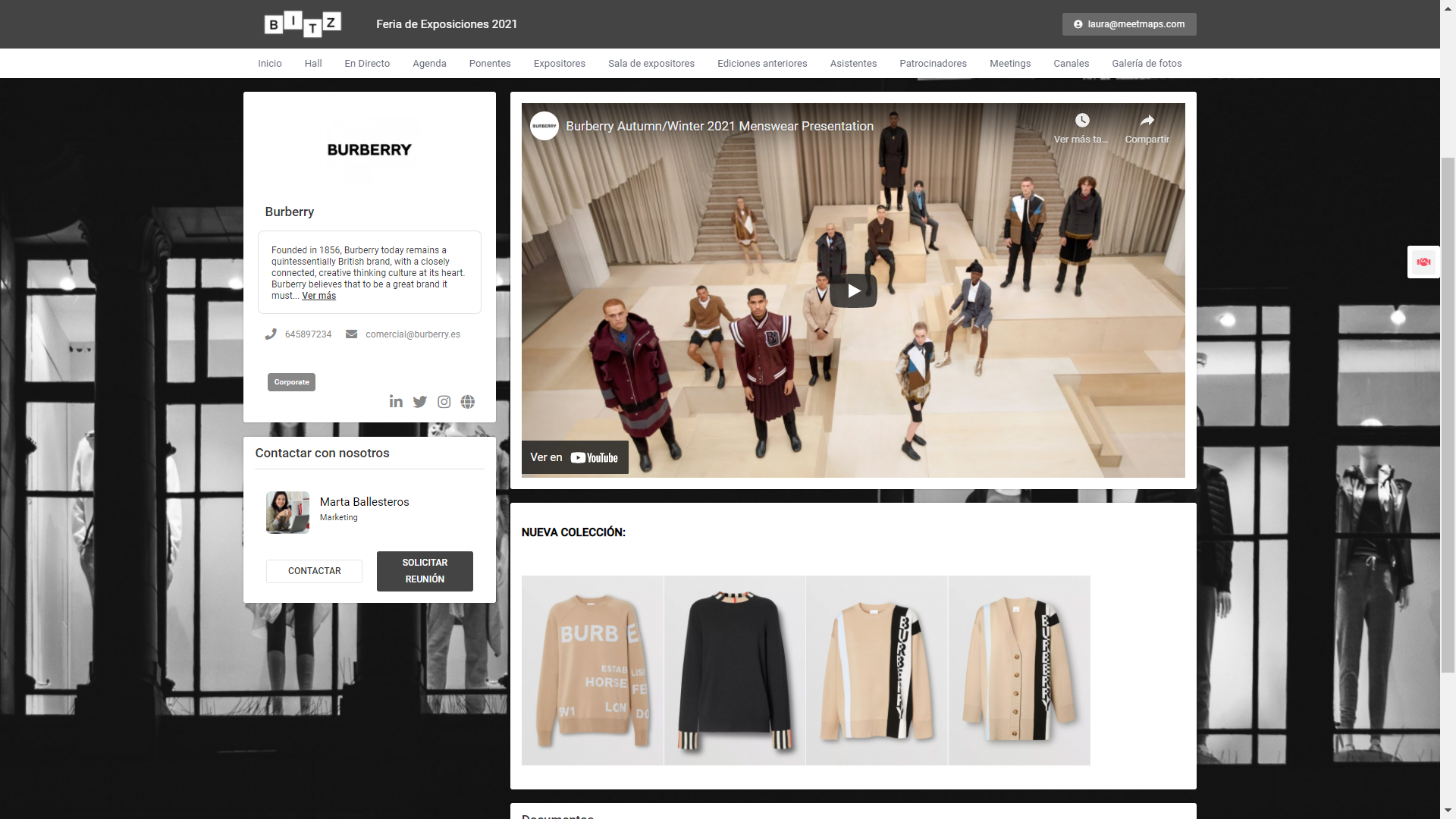
Task: Open Burberry Twitter profile icon
Action: [420, 402]
